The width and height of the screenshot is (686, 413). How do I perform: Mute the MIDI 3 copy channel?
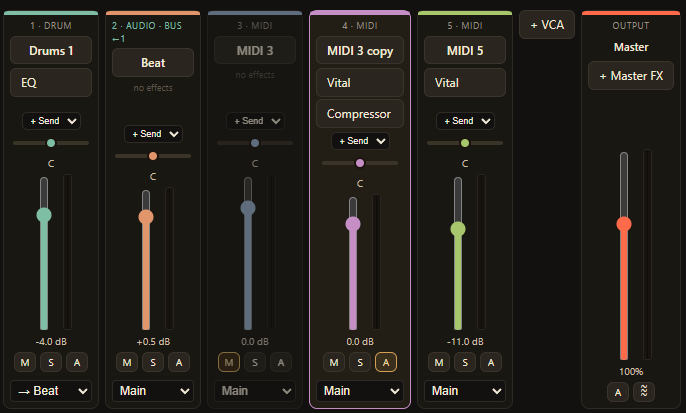[334, 362]
